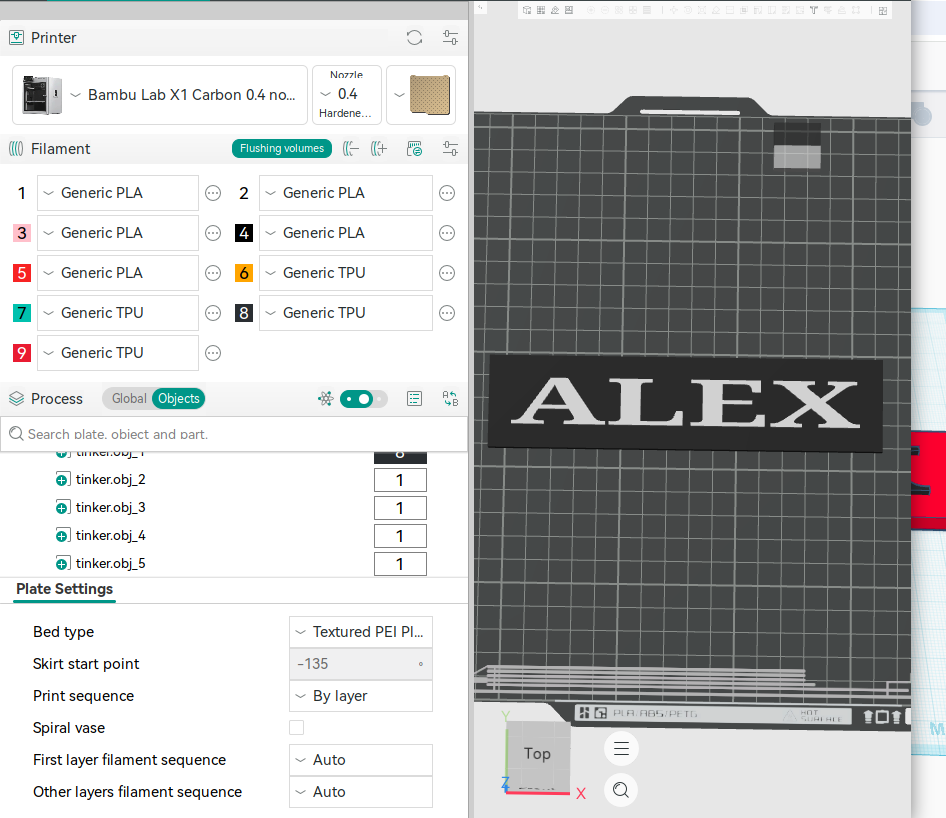Click the Auto orient toolbar icon
This screenshot has width=946, height=818.
(x=555, y=10)
